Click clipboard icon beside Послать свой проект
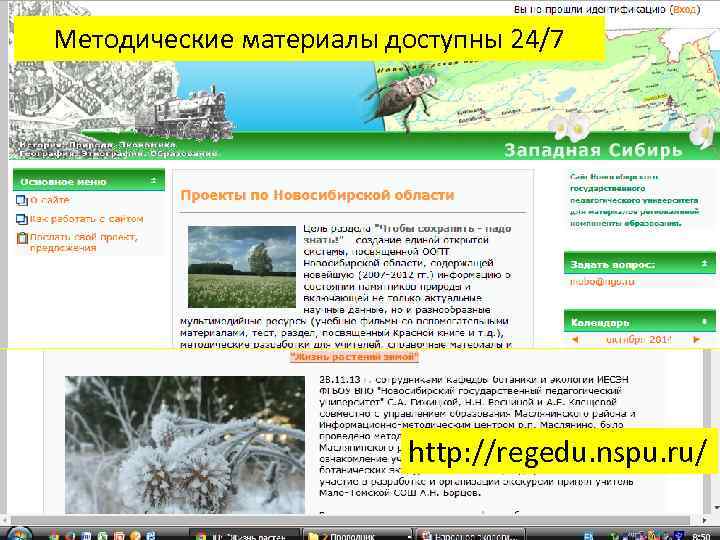The image size is (720, 540). tap(22, 238)
